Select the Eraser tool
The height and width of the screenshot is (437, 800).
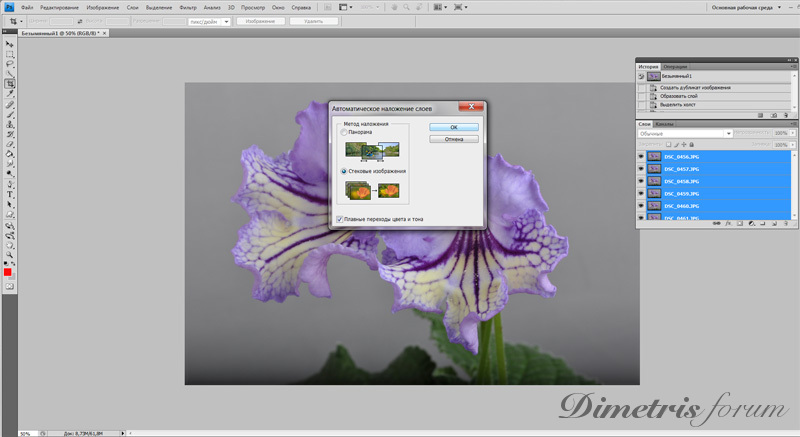click(x=9, y=144)
